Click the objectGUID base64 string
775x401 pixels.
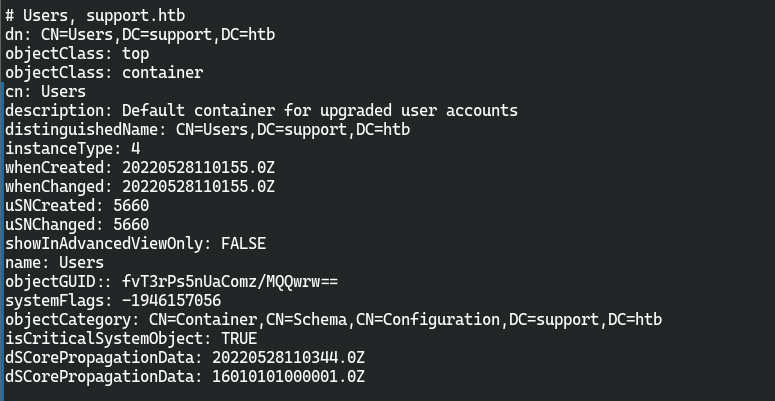pyautogui.click(x=230, y=282)
